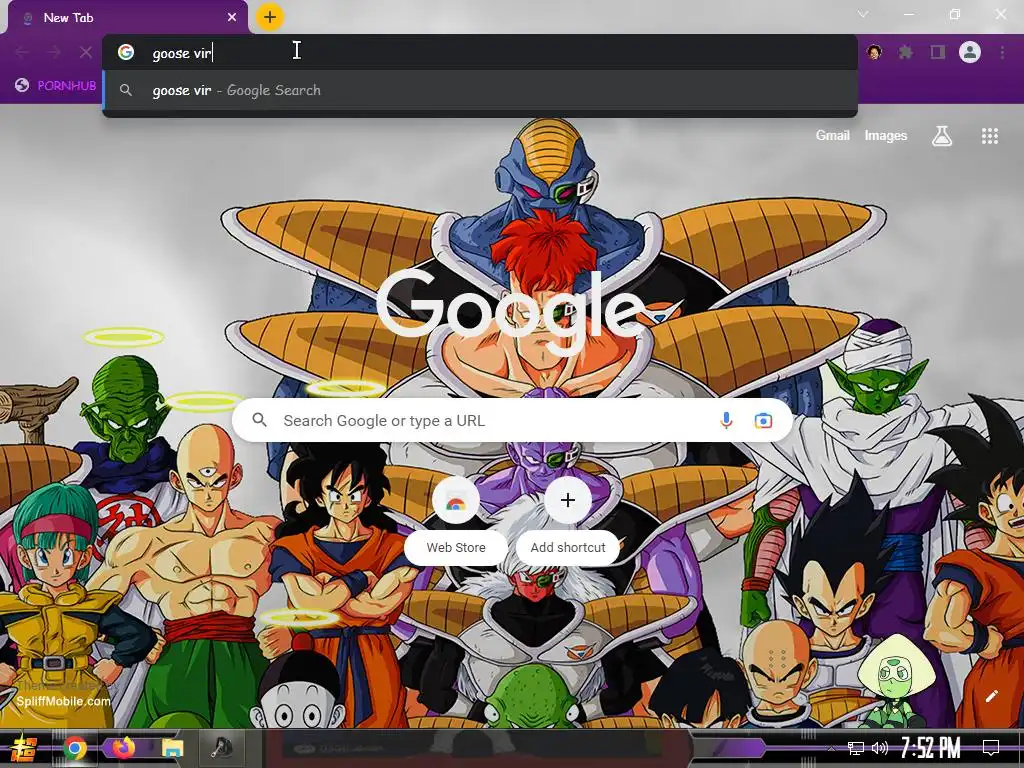Open the tab search chevron
The image size is (1024, 768).
[863, 14]
